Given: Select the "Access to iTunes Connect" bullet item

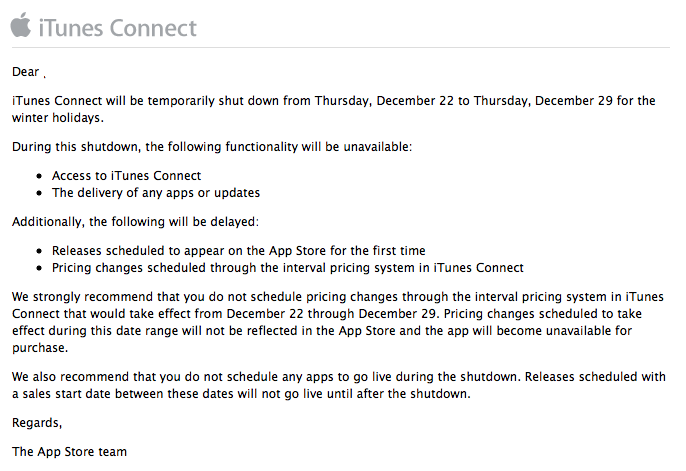Looking at the screenshot, I should (x=126, y=176).
